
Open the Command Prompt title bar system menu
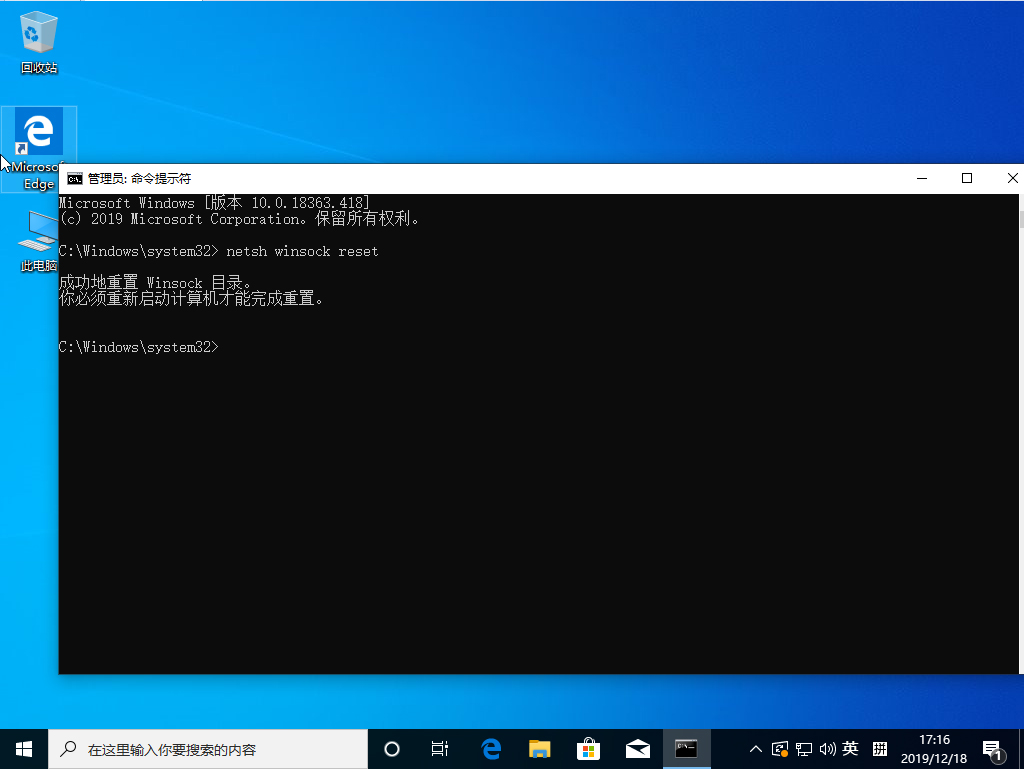coord(74,178)
